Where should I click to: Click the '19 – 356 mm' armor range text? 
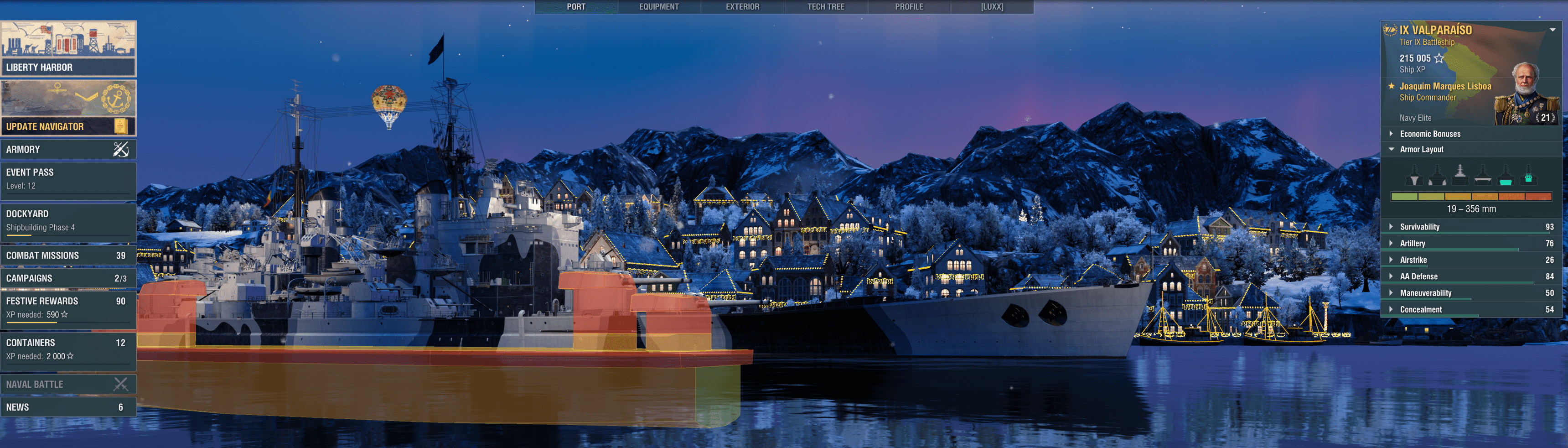pyautogui.click(x=1471, y=209)
